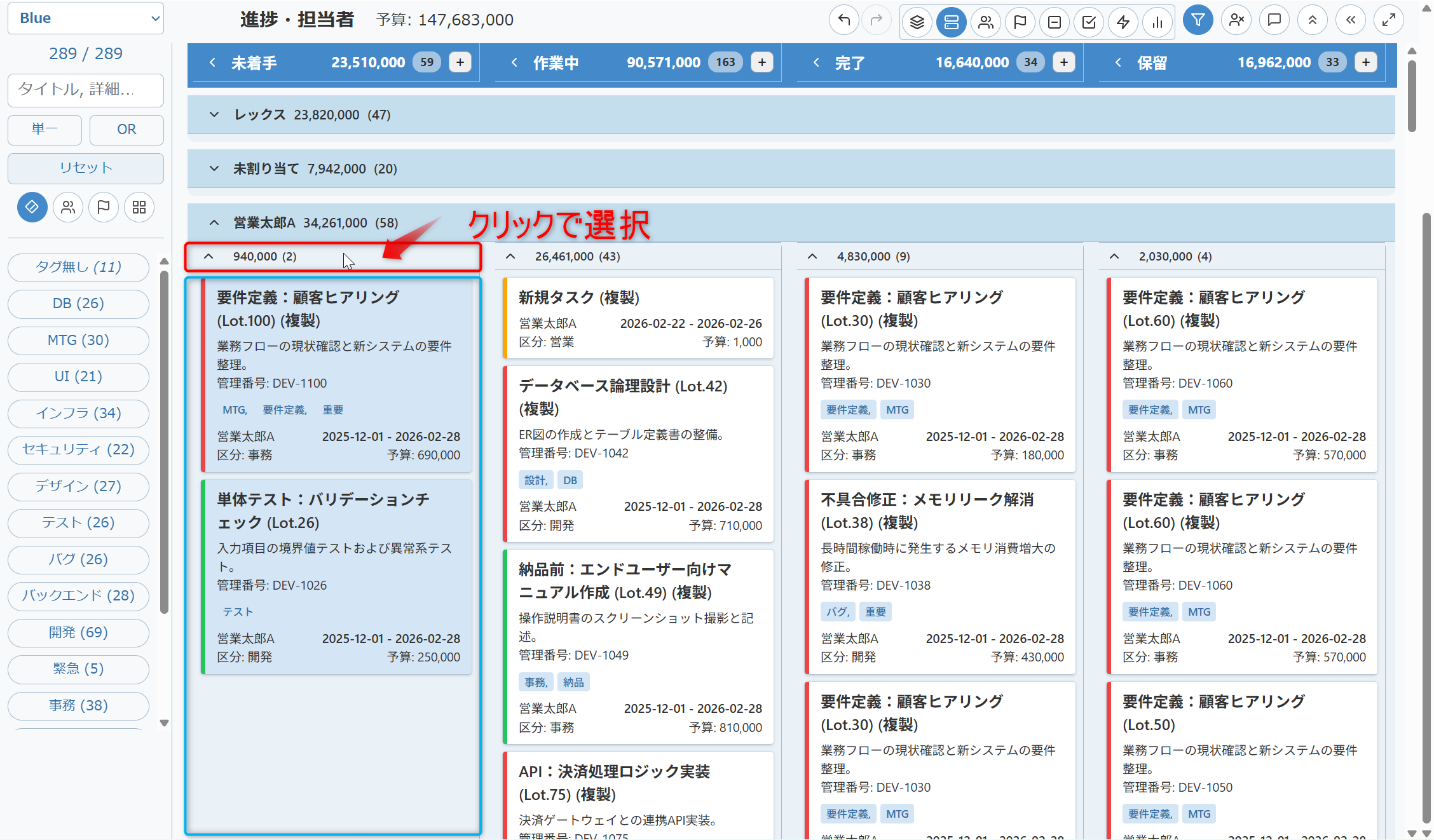Click the speech bubble comment icon
Image resolution: width=1434 pixels, height=840 pixels.
click(x=1274, y=20)
